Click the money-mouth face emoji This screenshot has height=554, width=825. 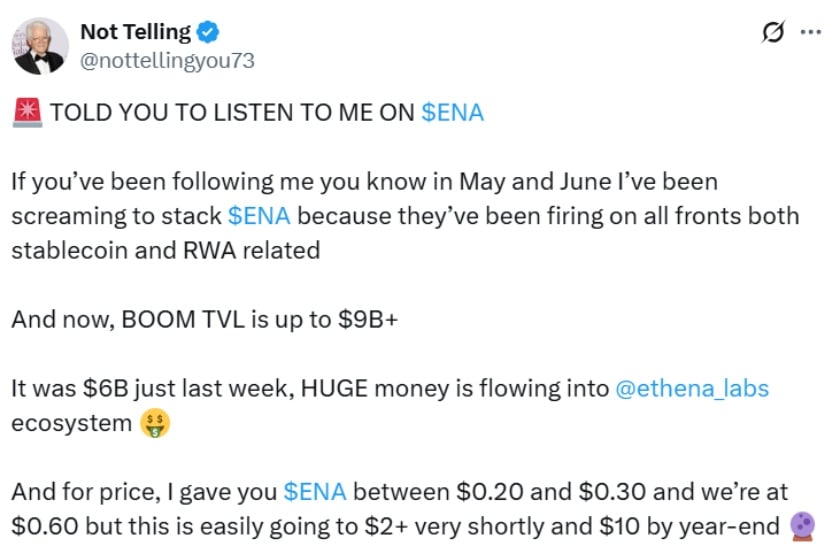click(x=155, y=423)
